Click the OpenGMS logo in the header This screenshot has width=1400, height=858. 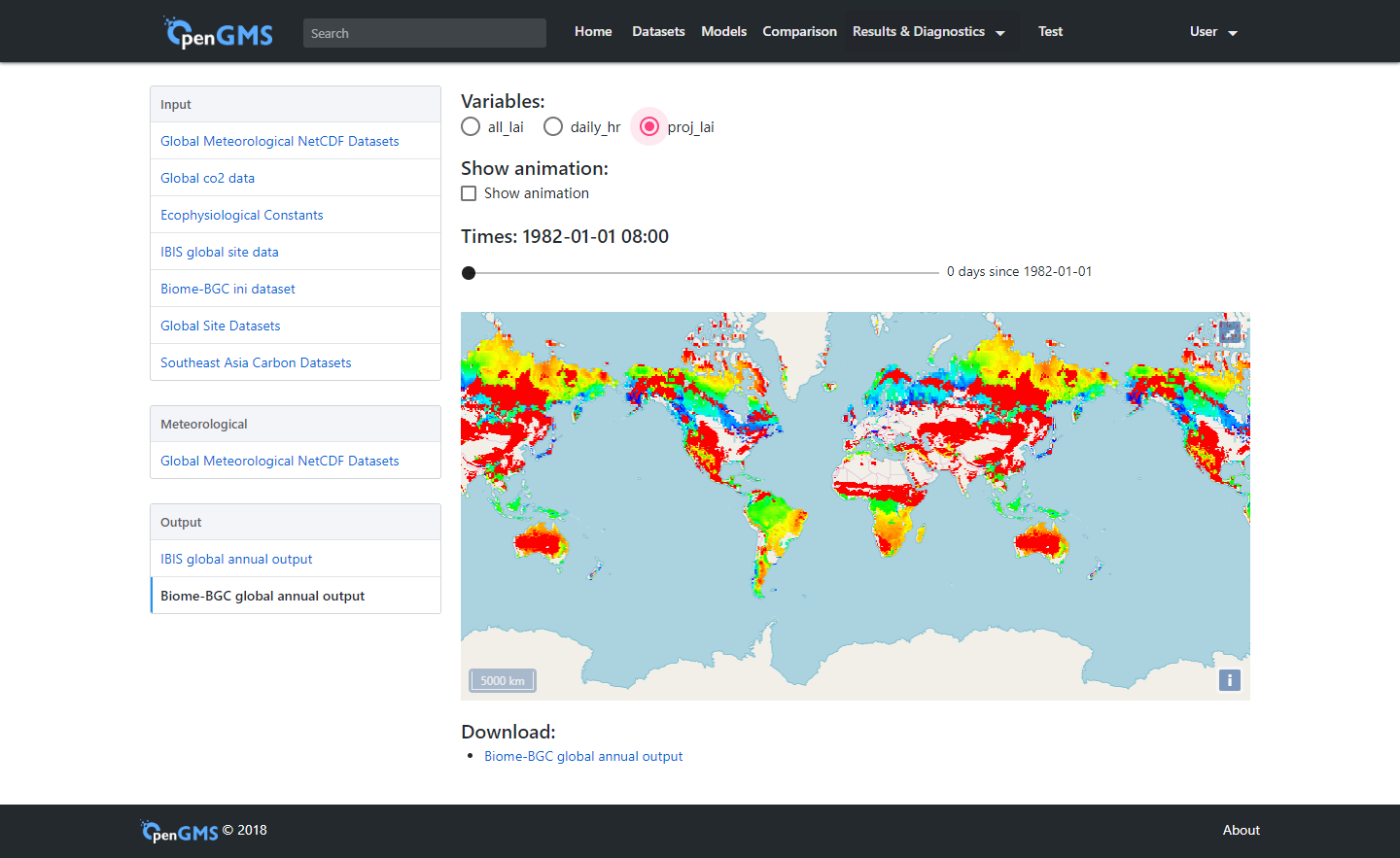(x=218, y=30)
